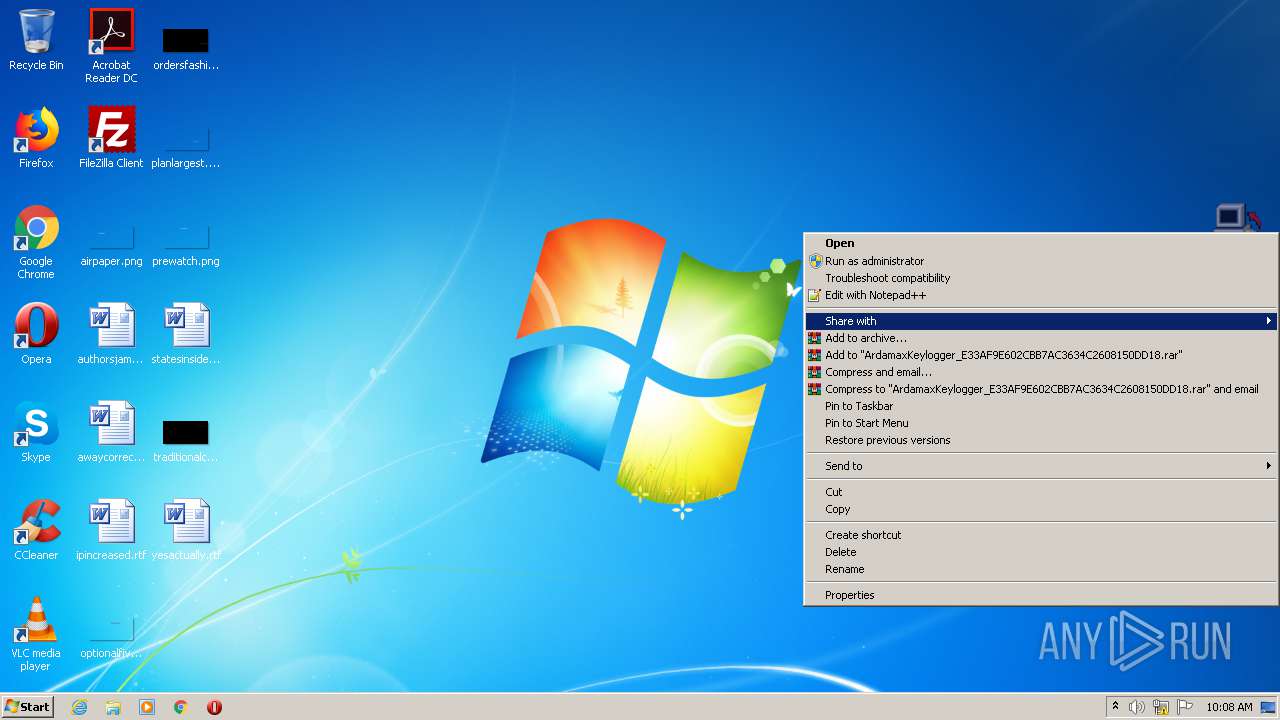The height and width of the screenshot is (720, 1280).
Task: Click the 10:08 AM clock
Action: [x=1229, y=707]
